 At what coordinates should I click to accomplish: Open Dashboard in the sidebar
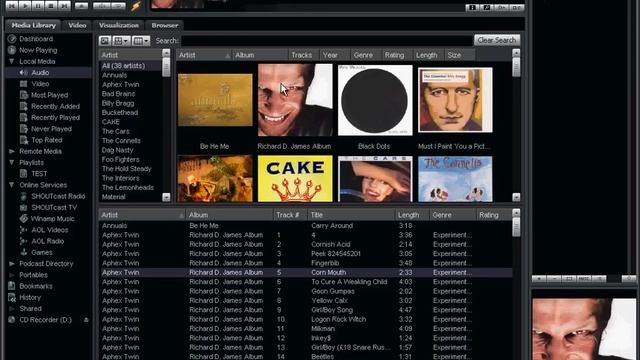tap(36, 39)
